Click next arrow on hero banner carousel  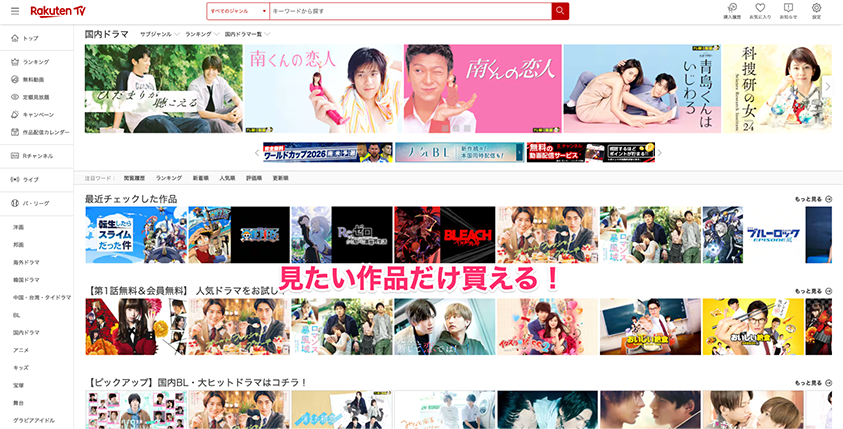tap(828, 87)
